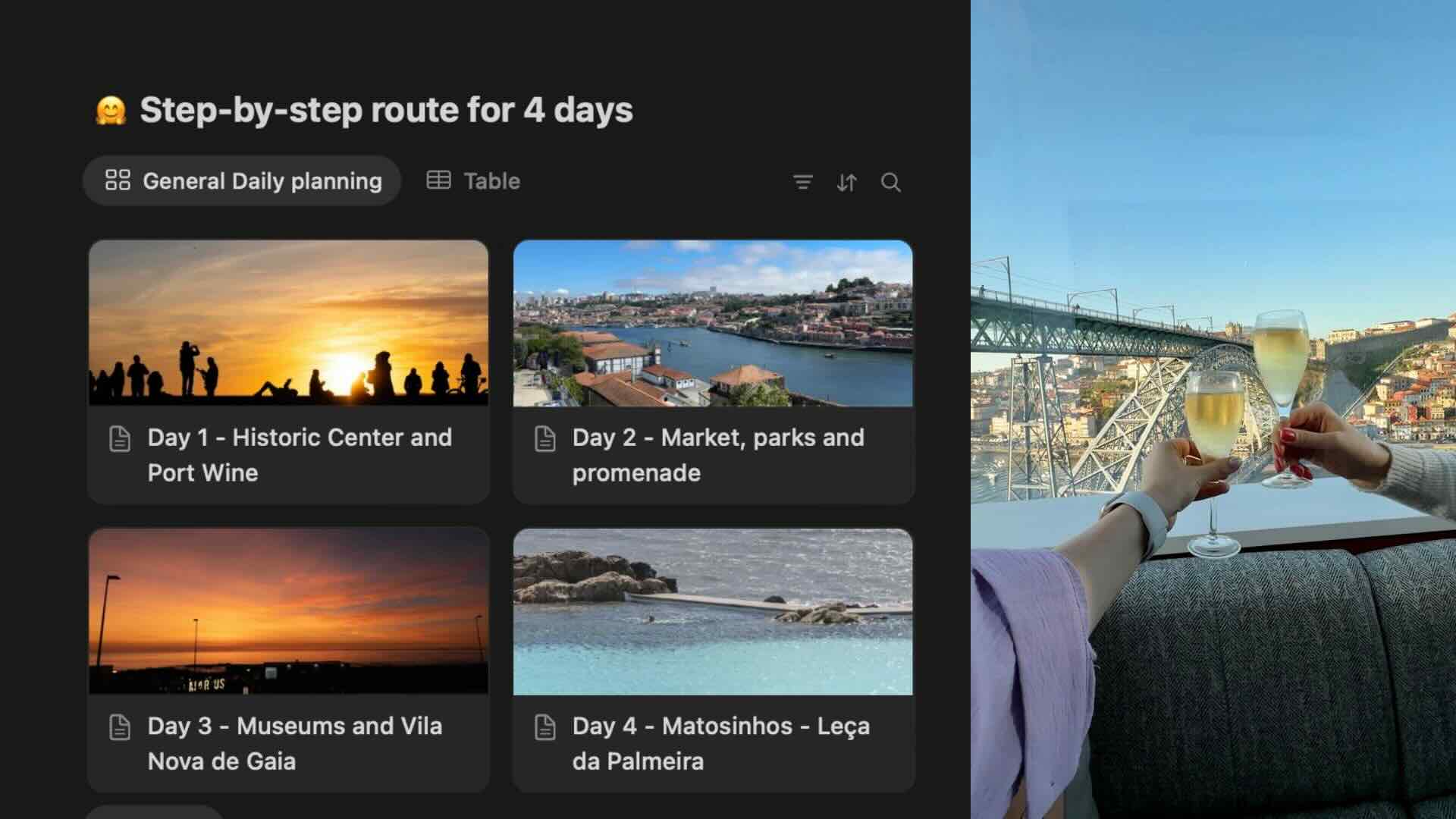Click the page icon beside Day 2
The width and height of the screenshot is (1456, 819).
click(544, 438)
